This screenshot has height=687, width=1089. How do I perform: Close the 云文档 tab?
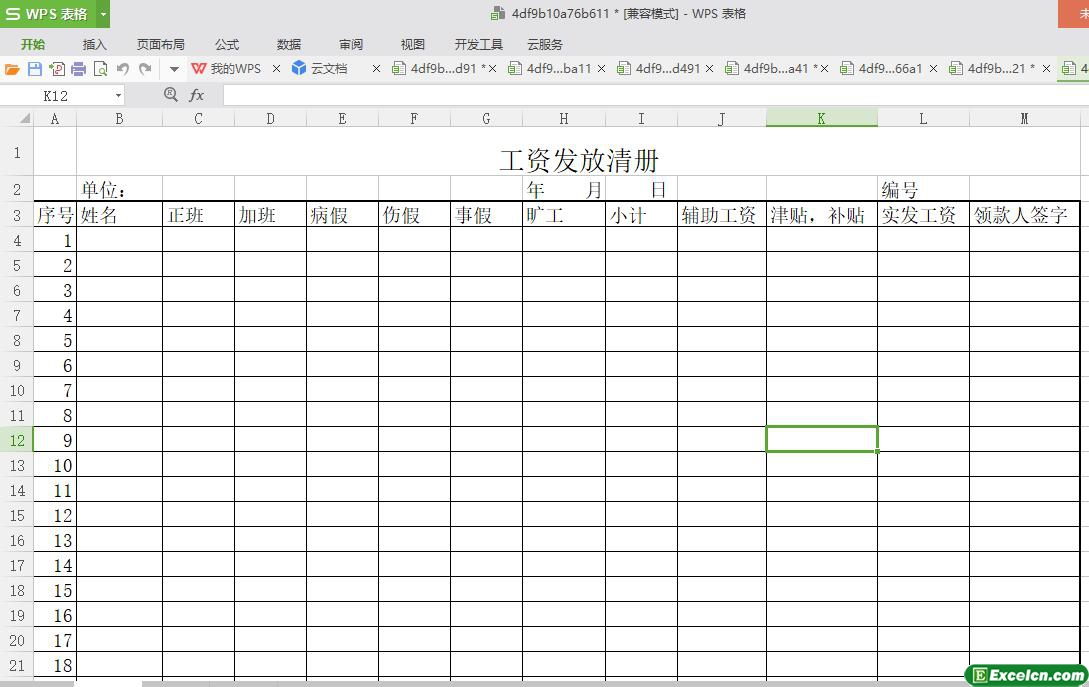pyautogui.click(x=376, y=68)
